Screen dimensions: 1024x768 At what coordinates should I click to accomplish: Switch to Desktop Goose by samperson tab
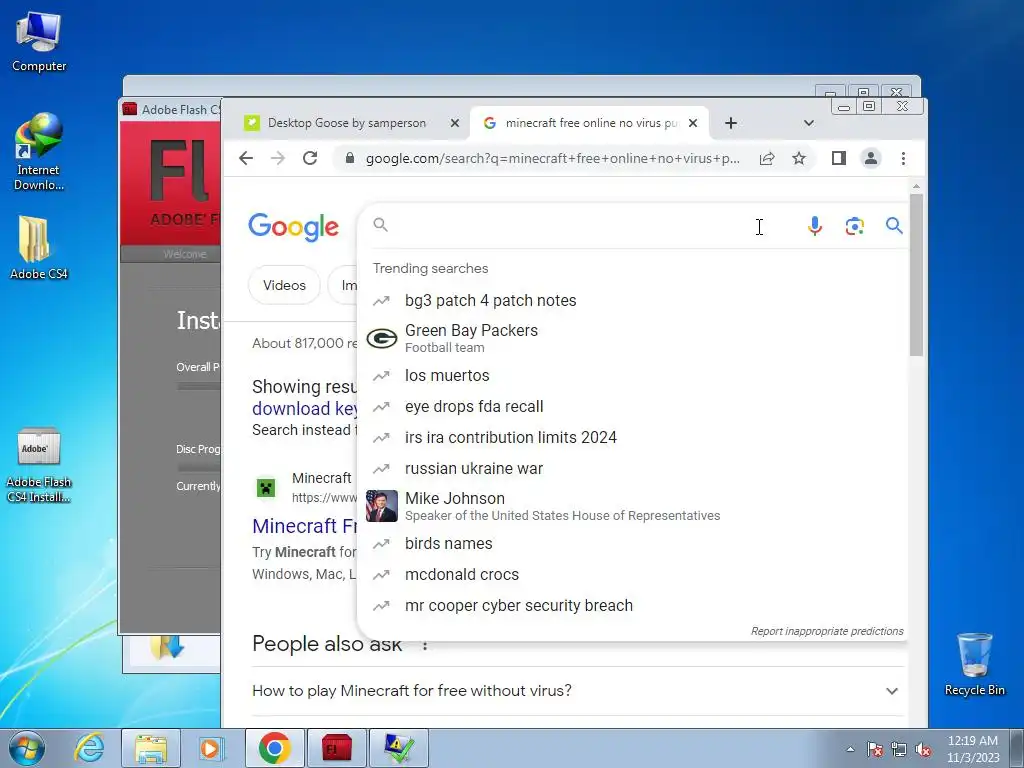tap(346, 123)
